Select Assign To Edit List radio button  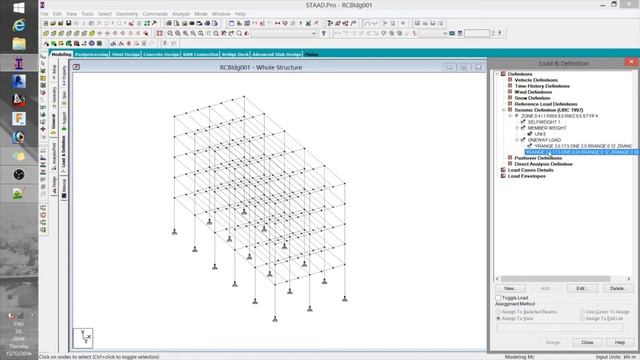coord(582,318)
